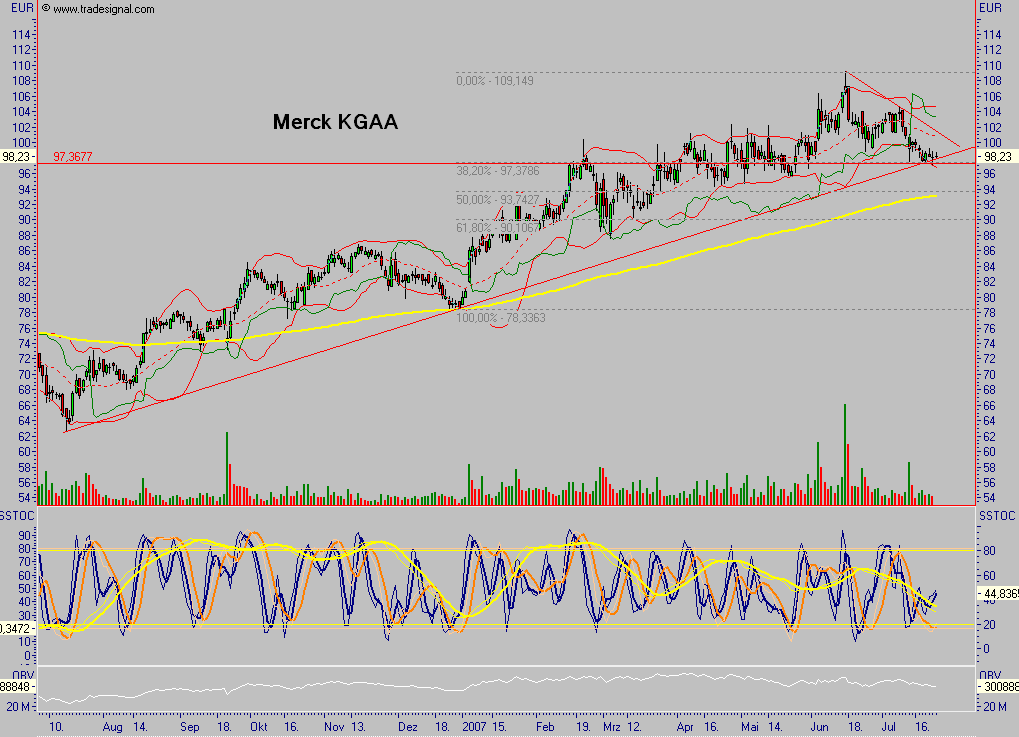1019x737 pixels.
Task: Select the Merck KGAA chart title
Action: [333, 123]
